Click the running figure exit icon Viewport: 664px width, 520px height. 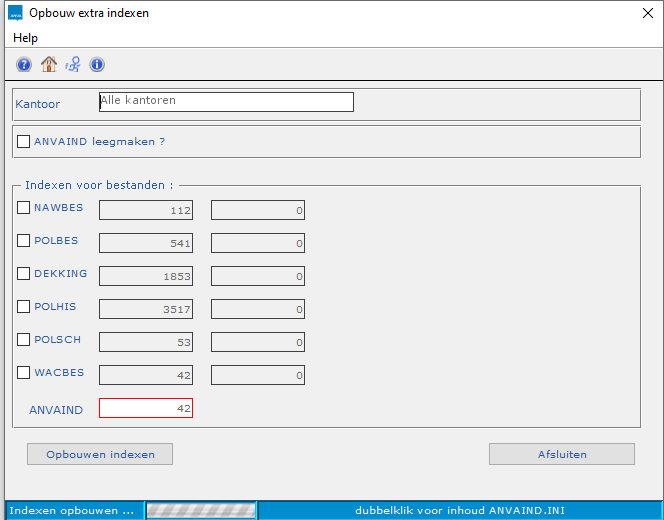coord(73,65)
